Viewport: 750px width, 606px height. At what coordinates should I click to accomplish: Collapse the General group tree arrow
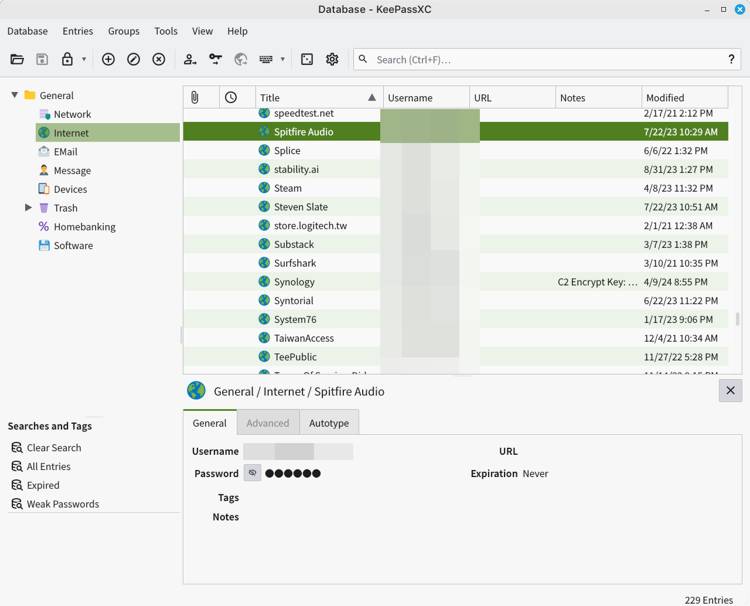[x=15, y=95]
